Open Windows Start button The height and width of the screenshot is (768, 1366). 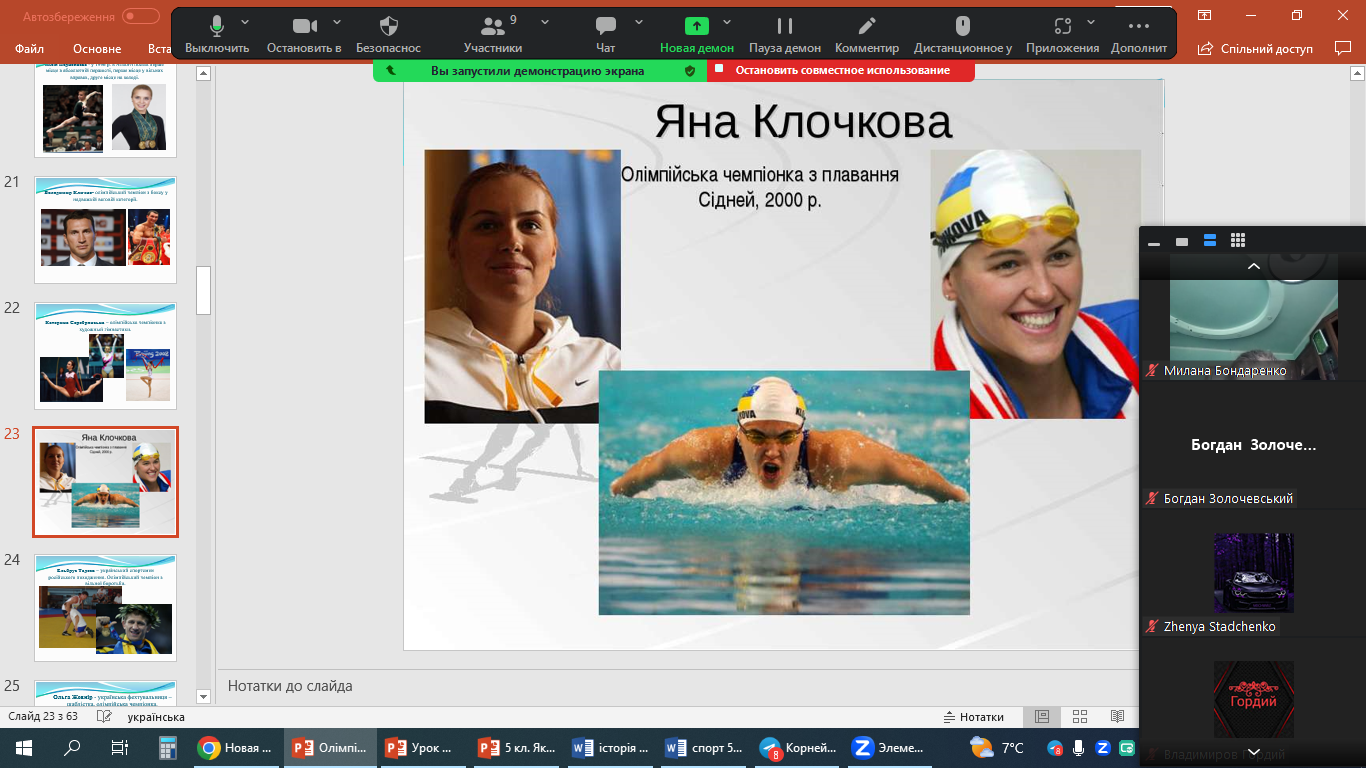(x=23, y=747)
